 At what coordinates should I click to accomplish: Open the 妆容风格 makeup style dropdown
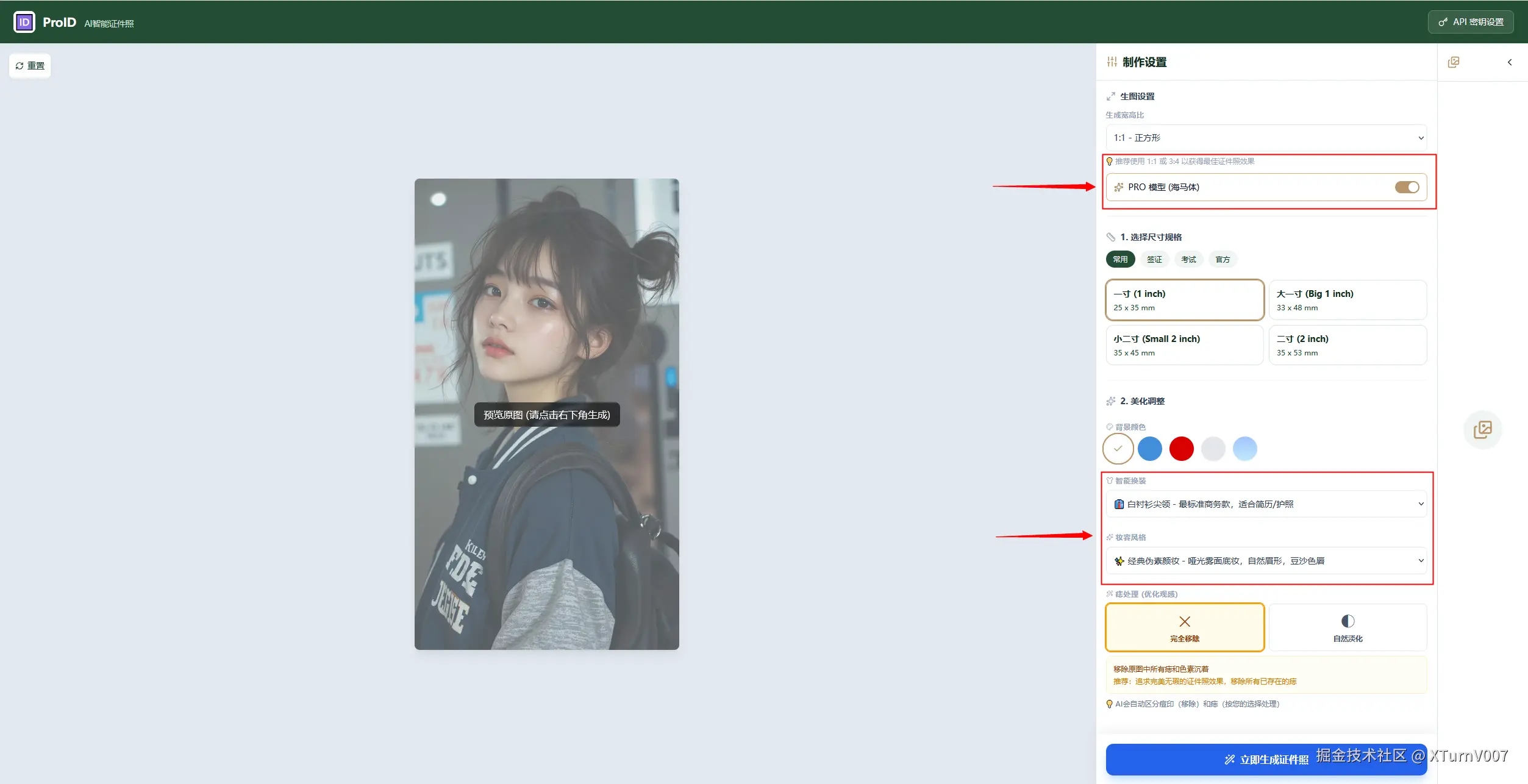pyautogui.click(x=1265, y=560)
